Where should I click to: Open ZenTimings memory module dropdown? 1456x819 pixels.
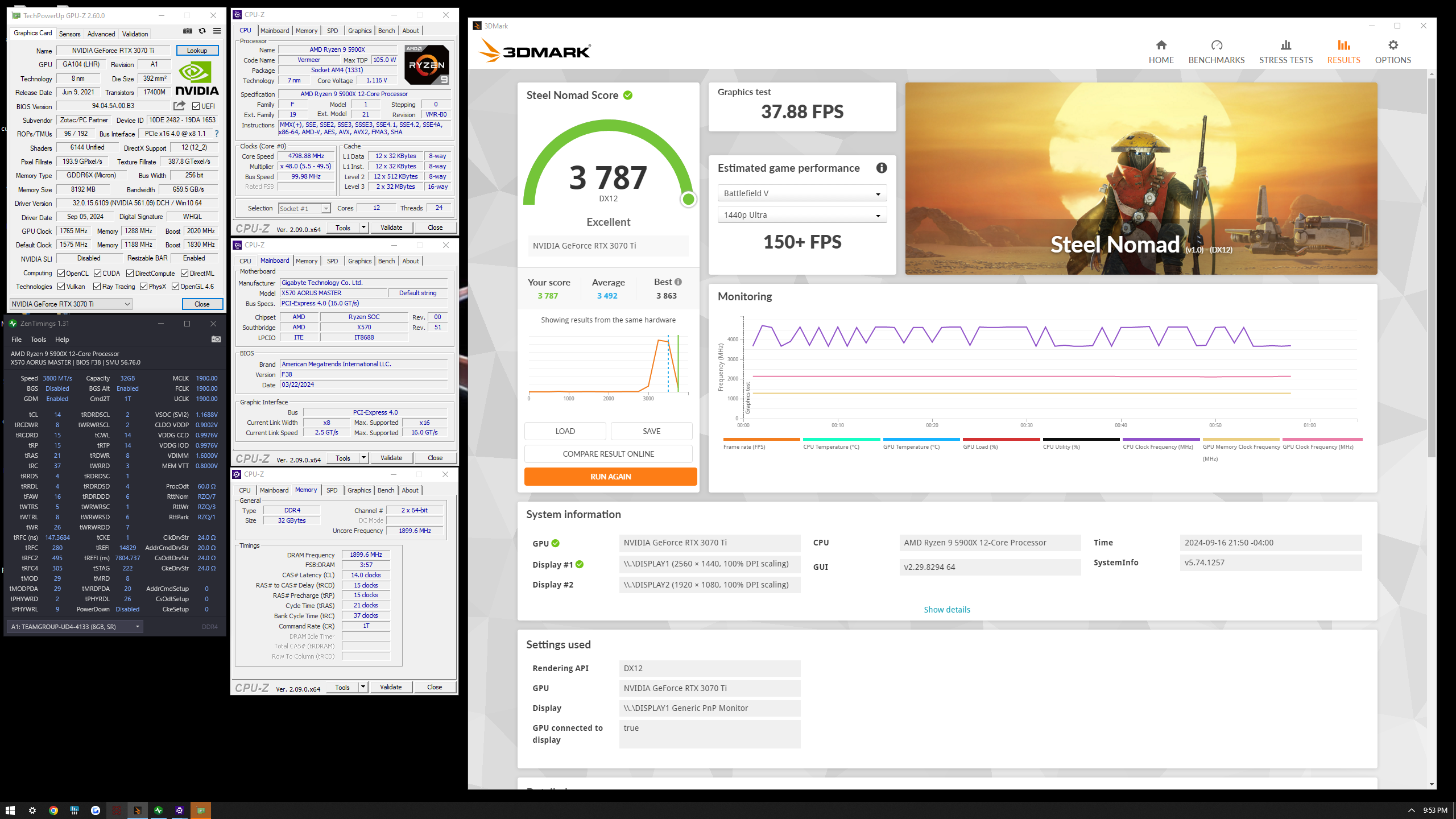[x=75, y=627]
